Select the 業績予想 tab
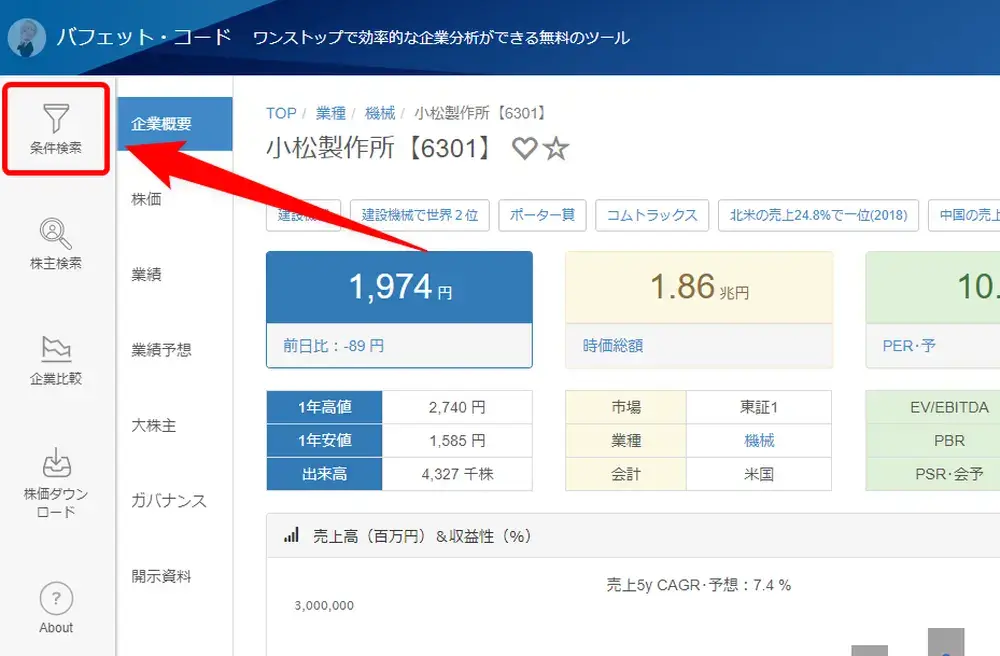 [161, 349]
